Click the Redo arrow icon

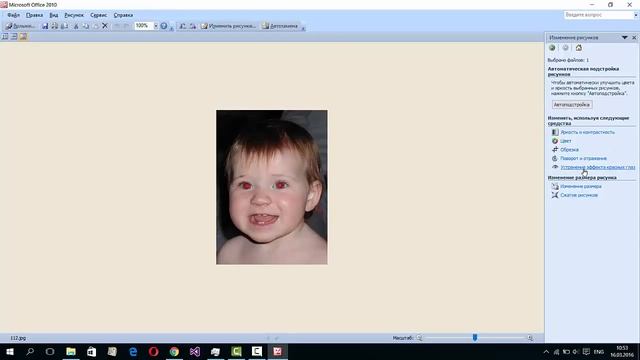tap(126, 26)
